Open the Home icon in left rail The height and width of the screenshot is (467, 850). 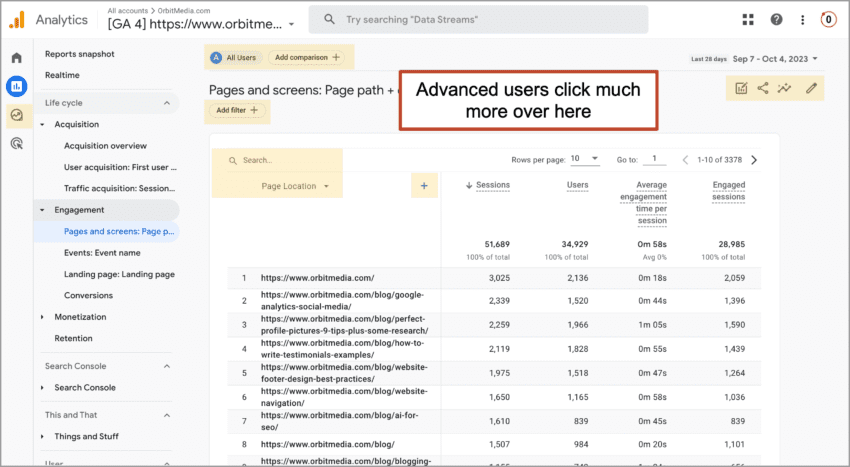17,57
